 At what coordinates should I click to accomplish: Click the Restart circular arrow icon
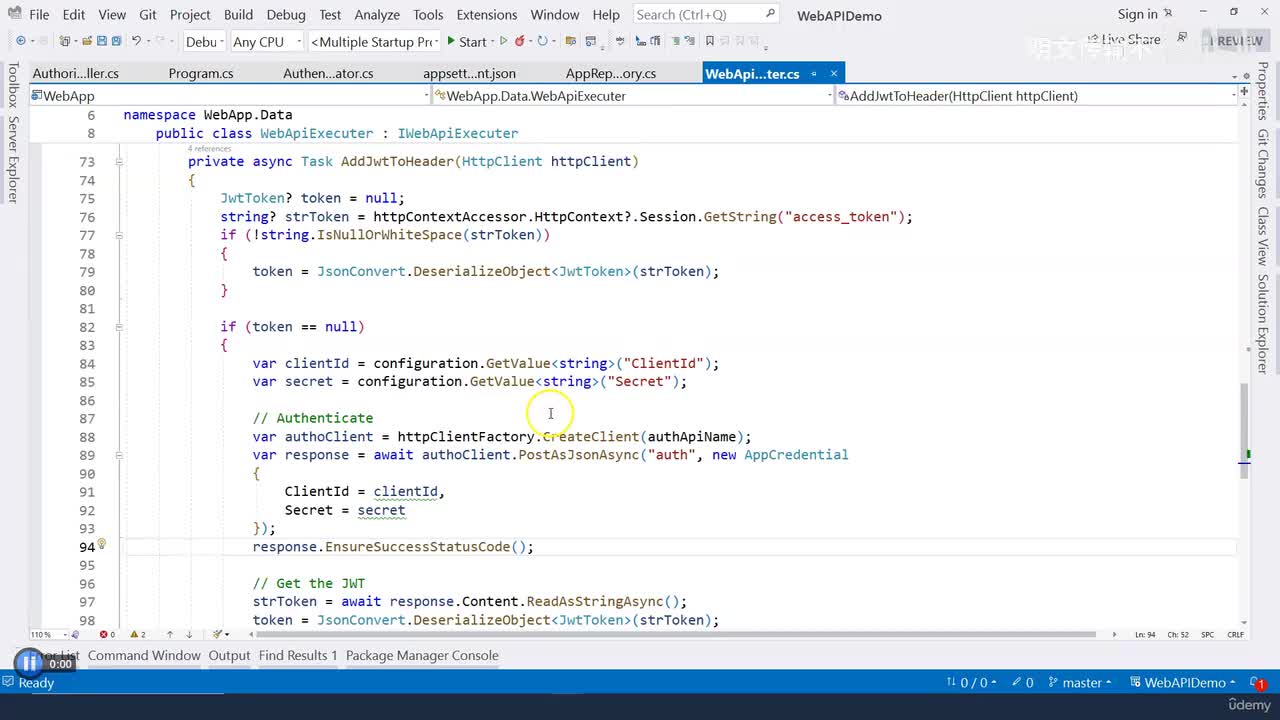point(542,41)
